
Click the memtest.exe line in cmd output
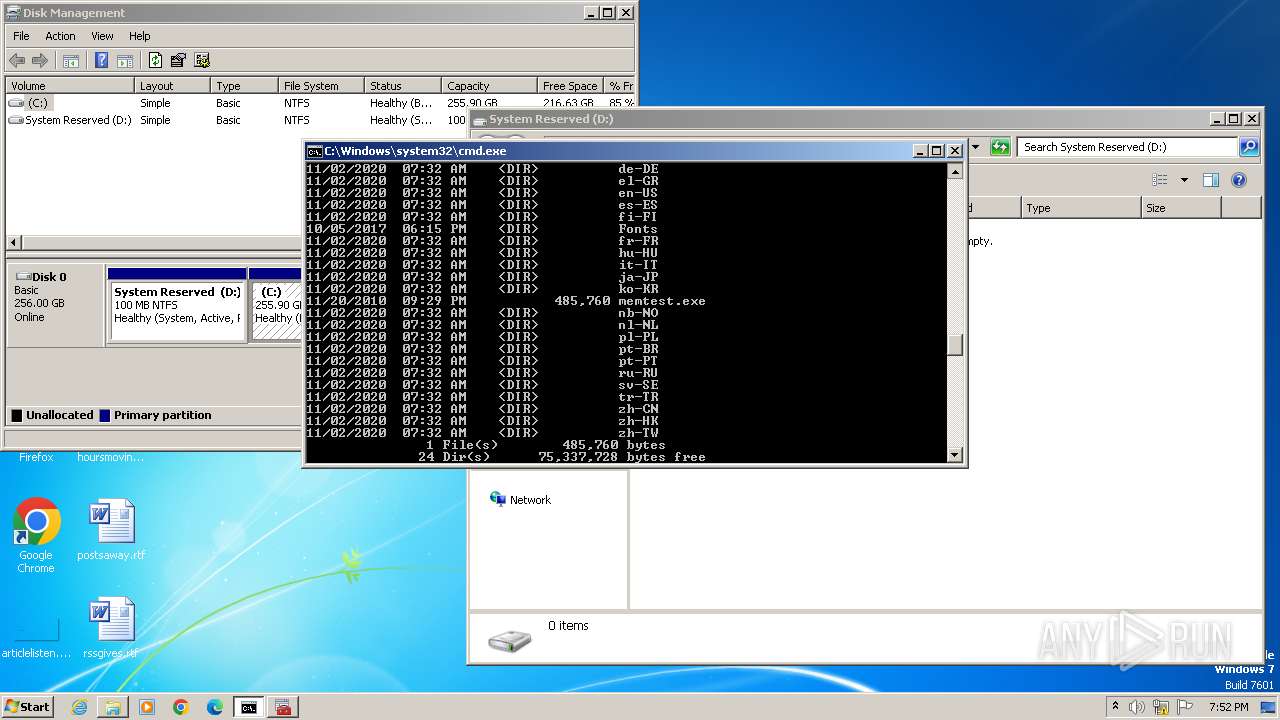coord(506,301)
